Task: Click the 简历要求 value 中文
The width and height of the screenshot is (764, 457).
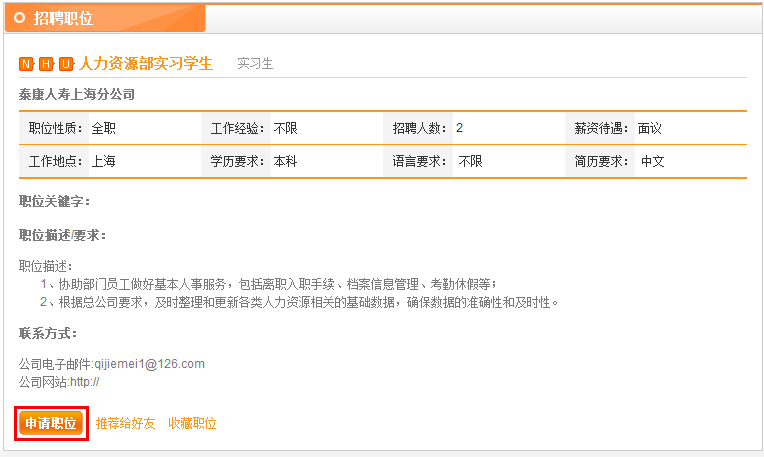Action: coord(653,161)
